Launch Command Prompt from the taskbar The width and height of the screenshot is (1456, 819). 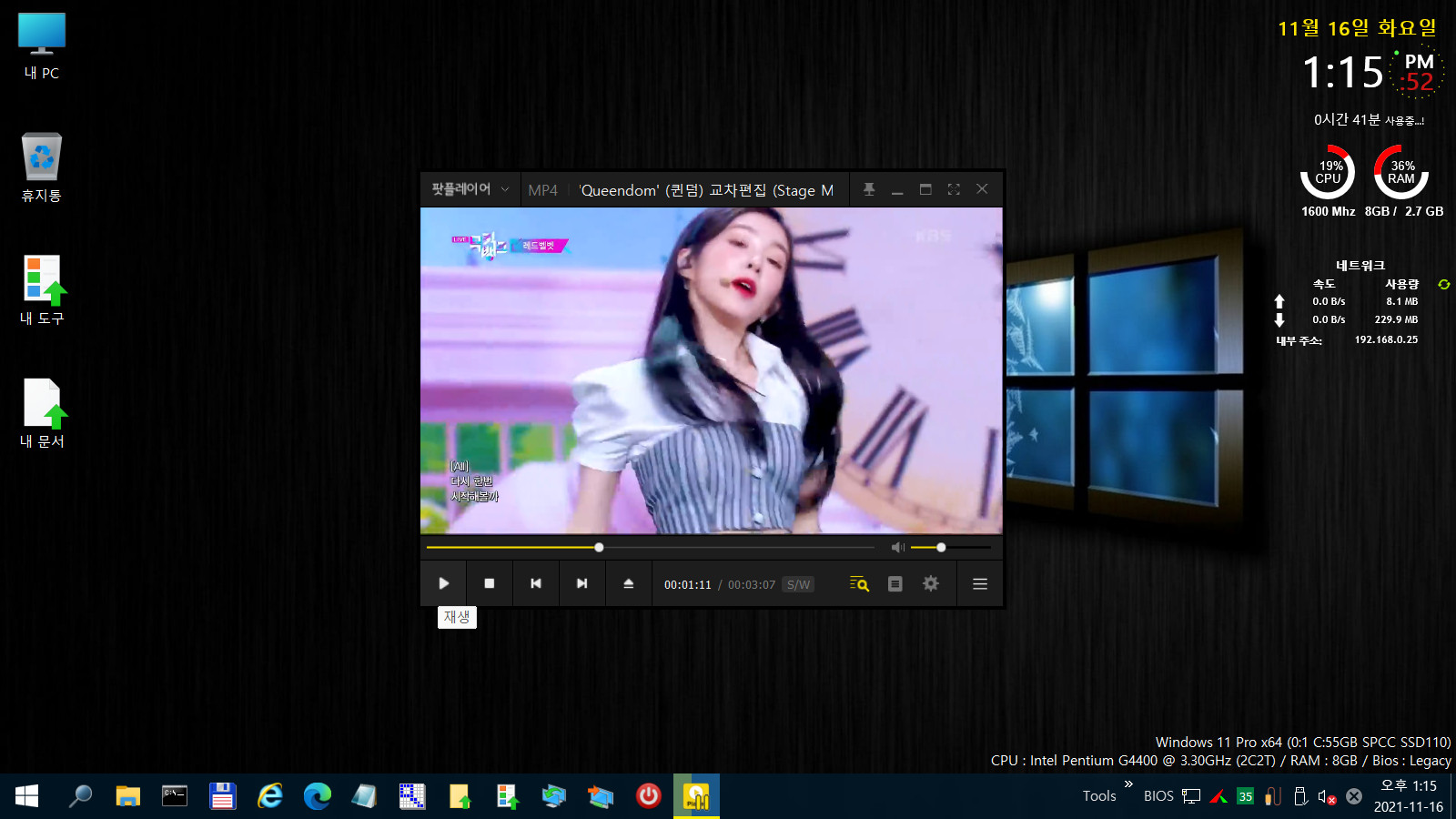175,796
